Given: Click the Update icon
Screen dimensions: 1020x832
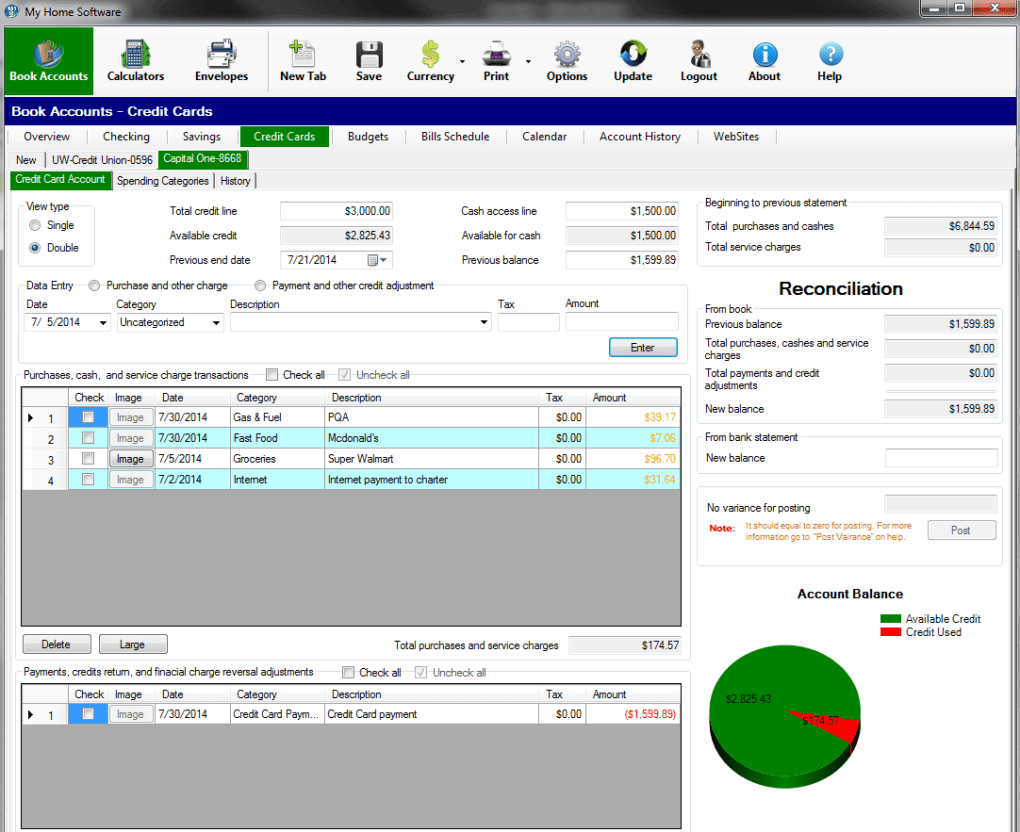Looking at the screenshot, I should pyautogui.click(x=633, y=60).
